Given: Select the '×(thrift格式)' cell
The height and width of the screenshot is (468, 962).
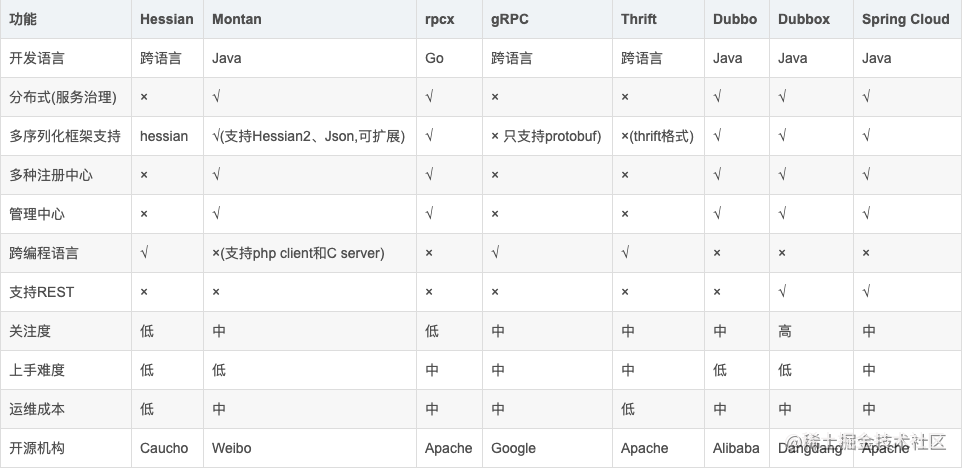Looking at the screenshot, I should point(657,136).
